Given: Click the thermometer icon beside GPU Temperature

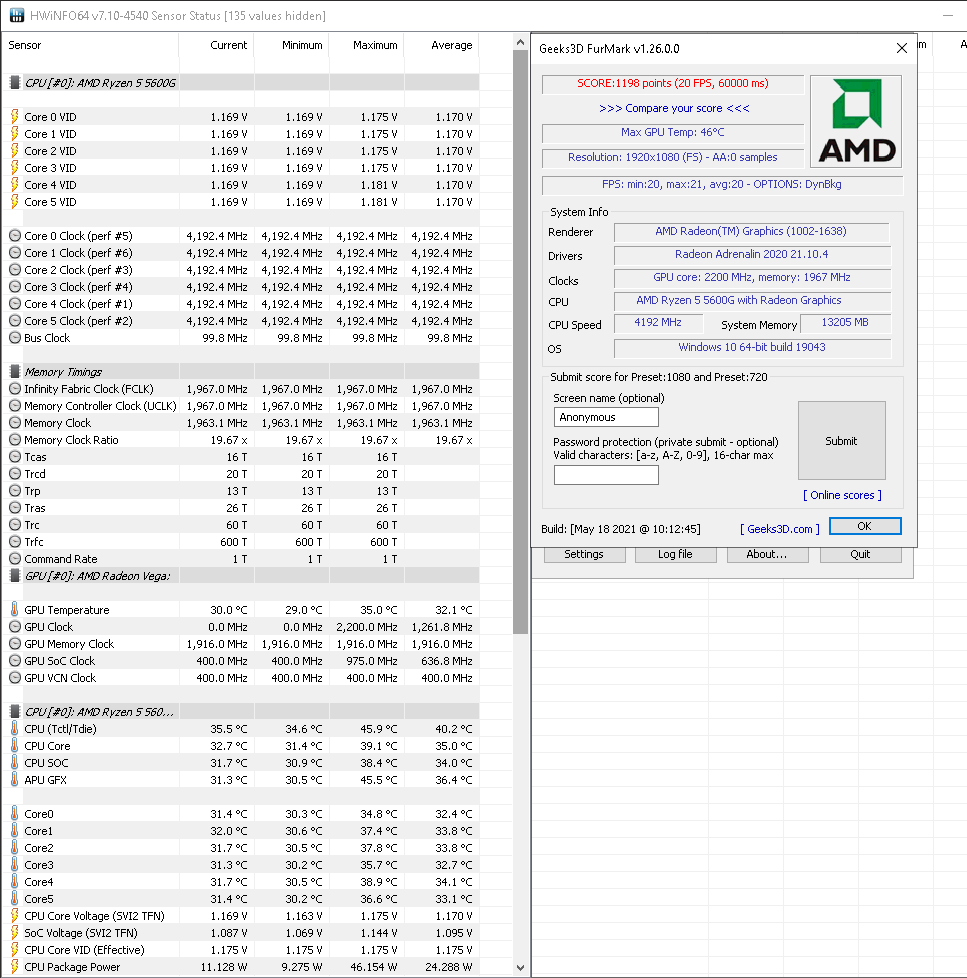Looking at the screenshot, I should pos(14,609).
